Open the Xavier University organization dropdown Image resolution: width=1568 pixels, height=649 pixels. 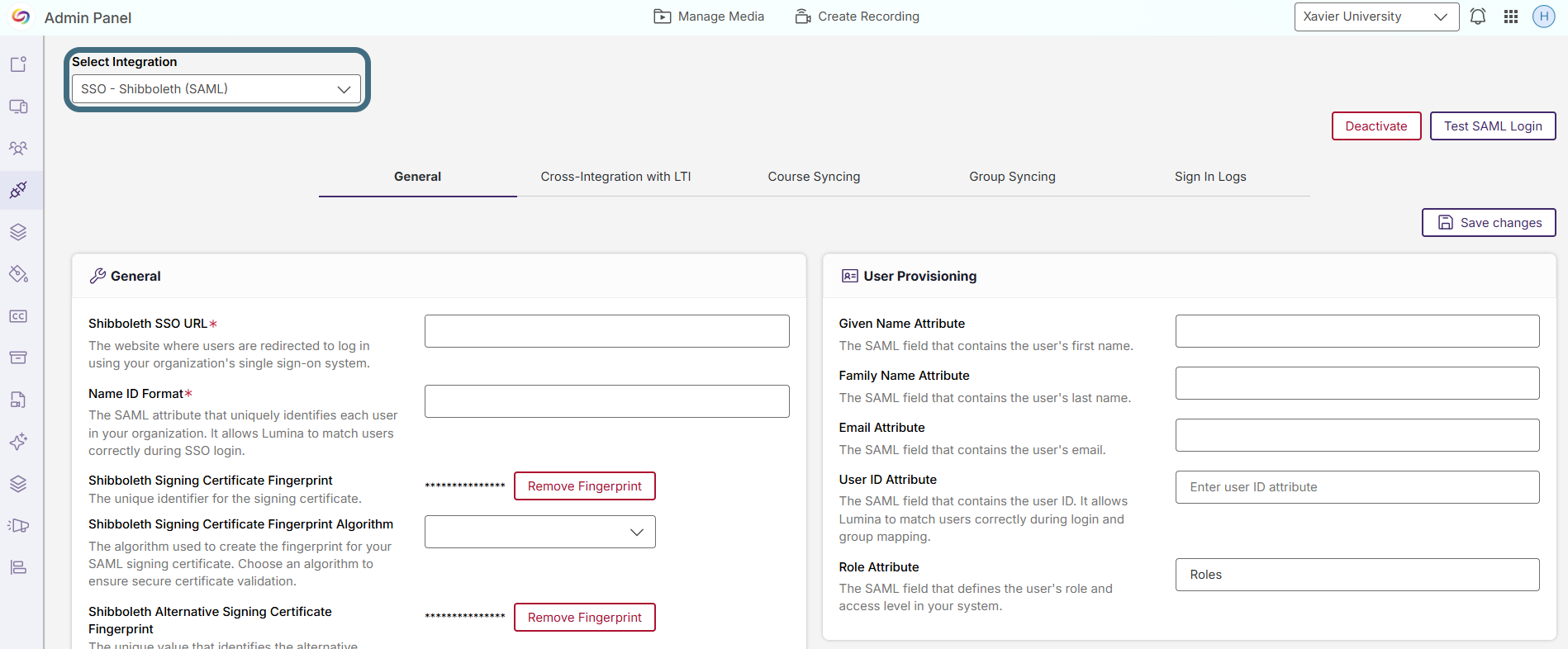point(1376,17)
